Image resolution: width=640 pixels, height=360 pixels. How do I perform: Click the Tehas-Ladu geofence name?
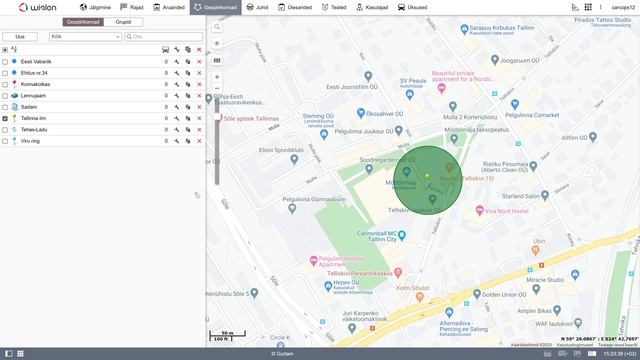pyautogui.click(x=34, y=130)
